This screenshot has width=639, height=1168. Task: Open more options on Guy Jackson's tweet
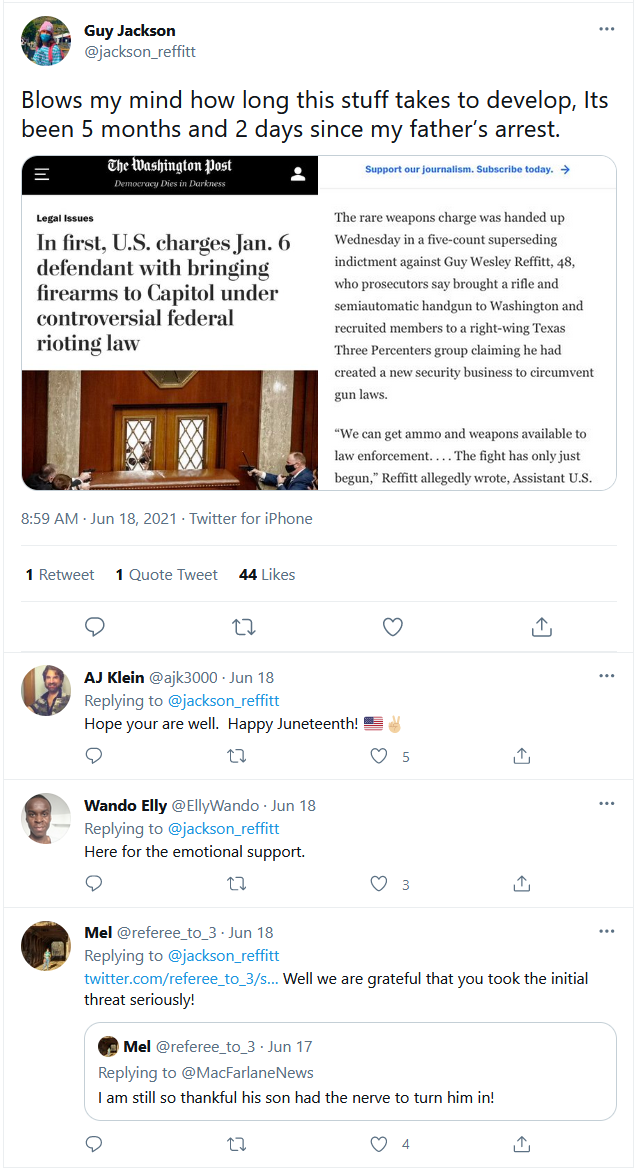pos(607,29)
